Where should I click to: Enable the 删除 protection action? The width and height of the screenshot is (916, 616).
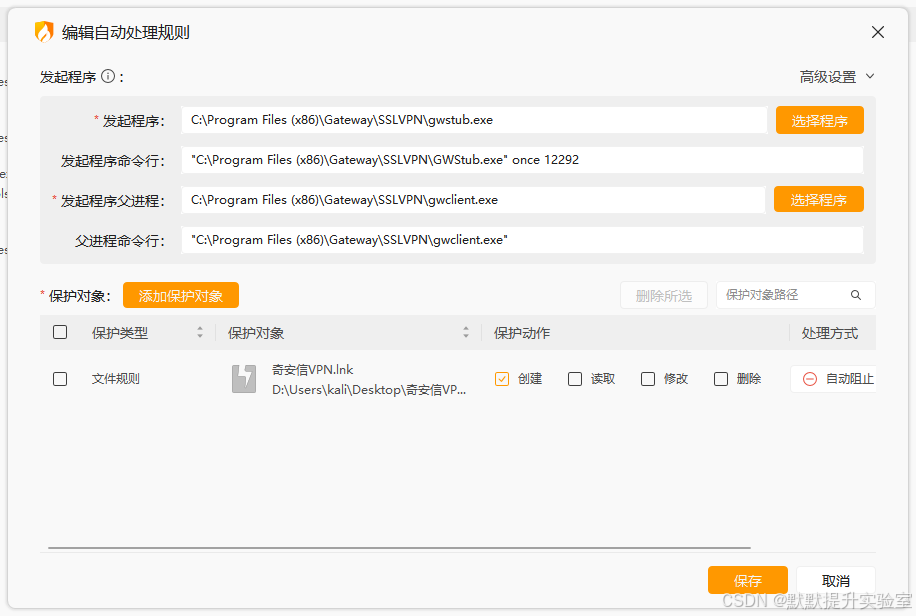pos(721,379)
